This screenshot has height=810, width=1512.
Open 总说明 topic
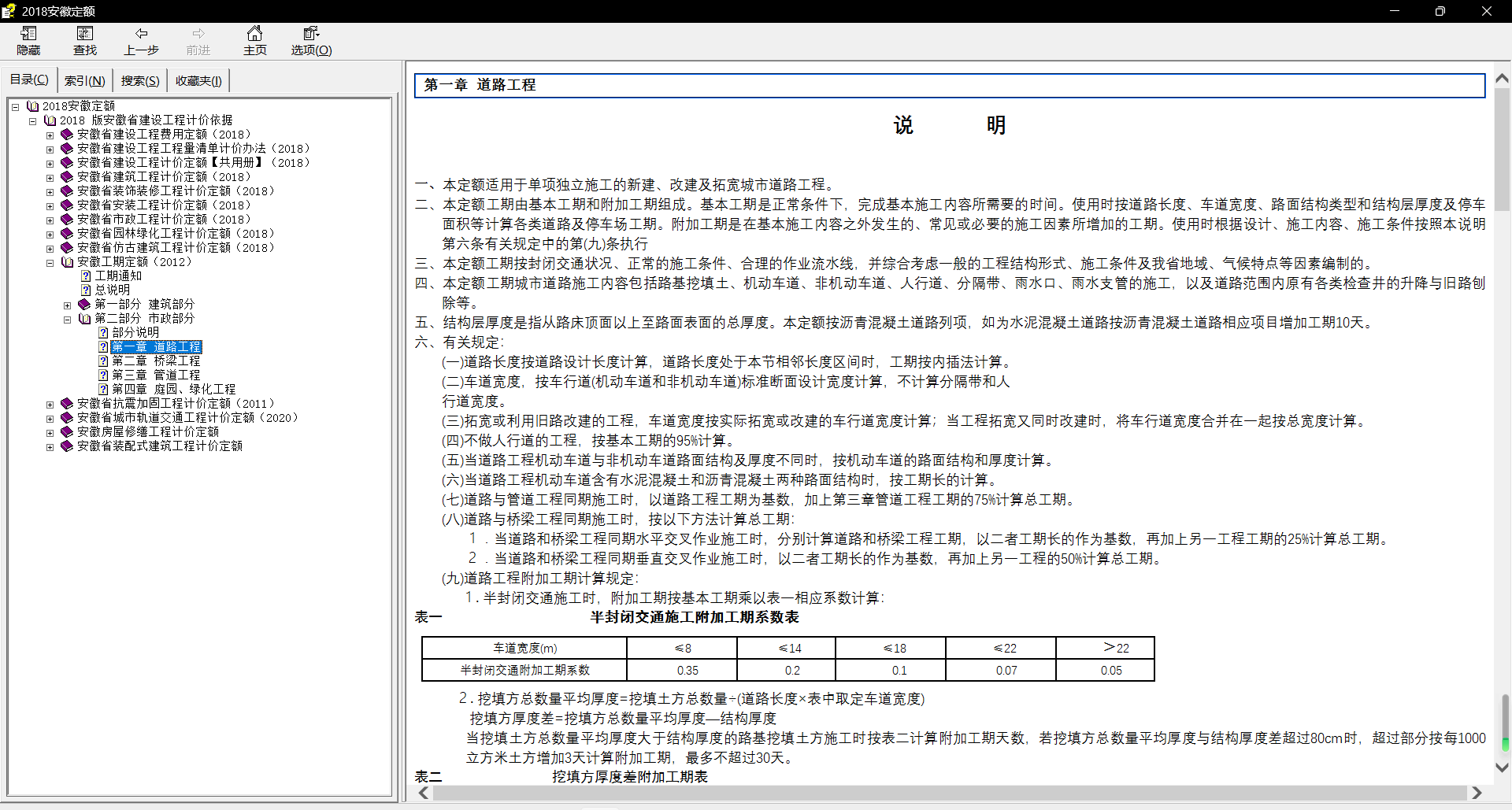113,290
